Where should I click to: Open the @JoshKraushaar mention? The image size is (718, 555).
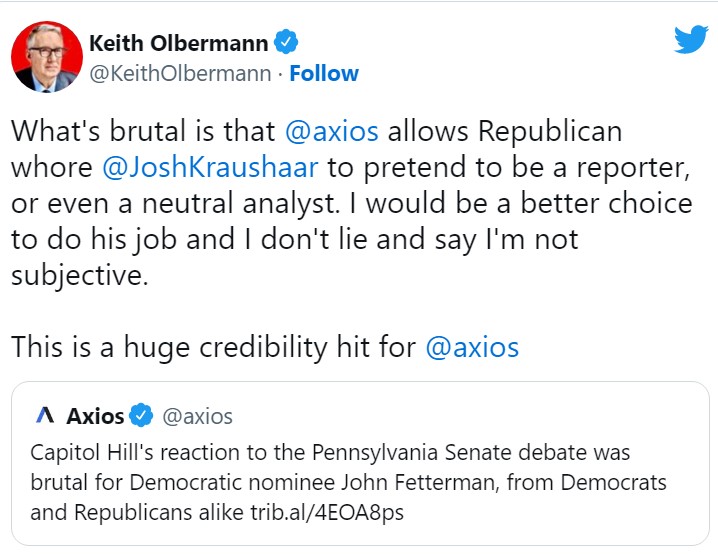210,167
